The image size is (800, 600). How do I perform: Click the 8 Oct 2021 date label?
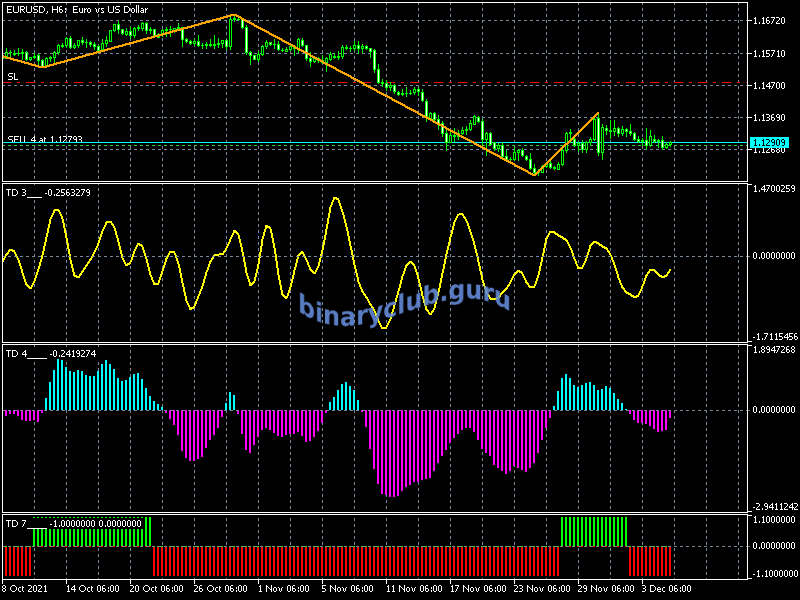[x=26, y=588]
